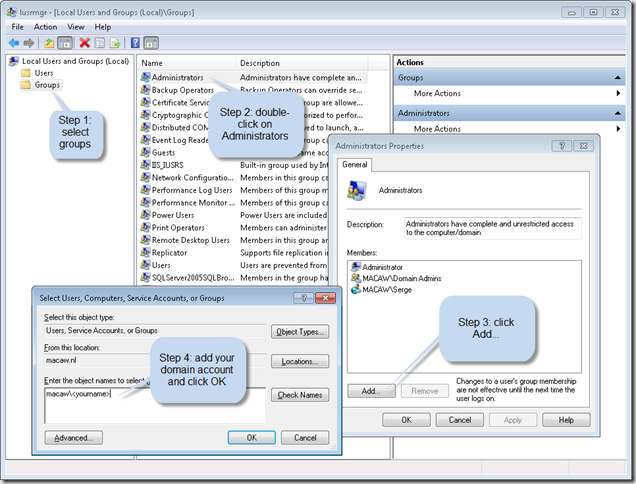636x484 pixels.
Task: Click the Description column header
Action: 302,63
